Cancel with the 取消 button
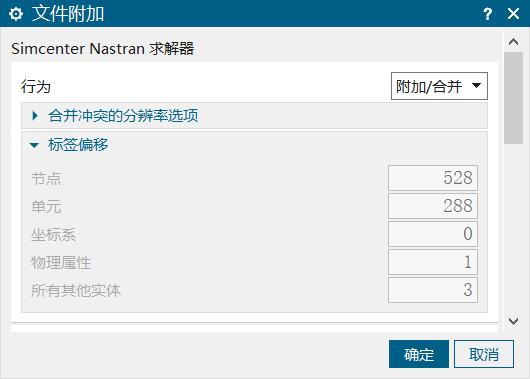The height and width of the screenshot is (379, 530). (484, 354)
